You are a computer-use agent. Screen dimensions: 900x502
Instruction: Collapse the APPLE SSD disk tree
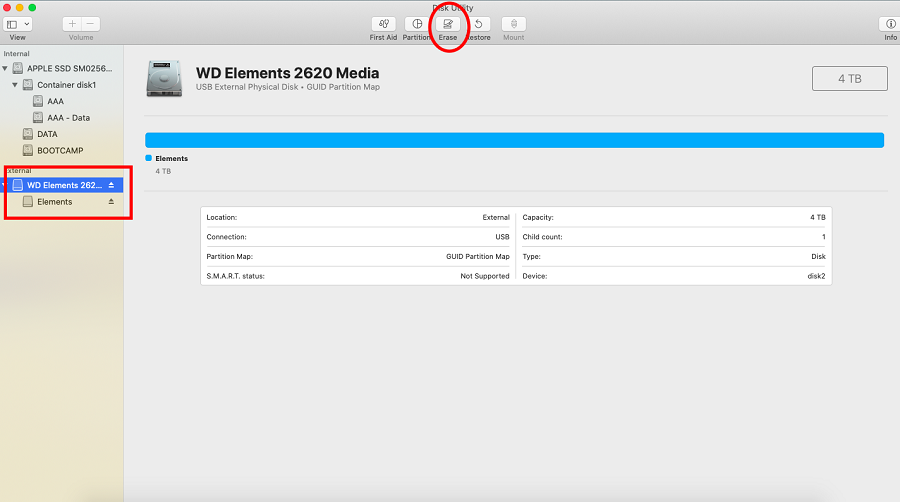(6, 69)
